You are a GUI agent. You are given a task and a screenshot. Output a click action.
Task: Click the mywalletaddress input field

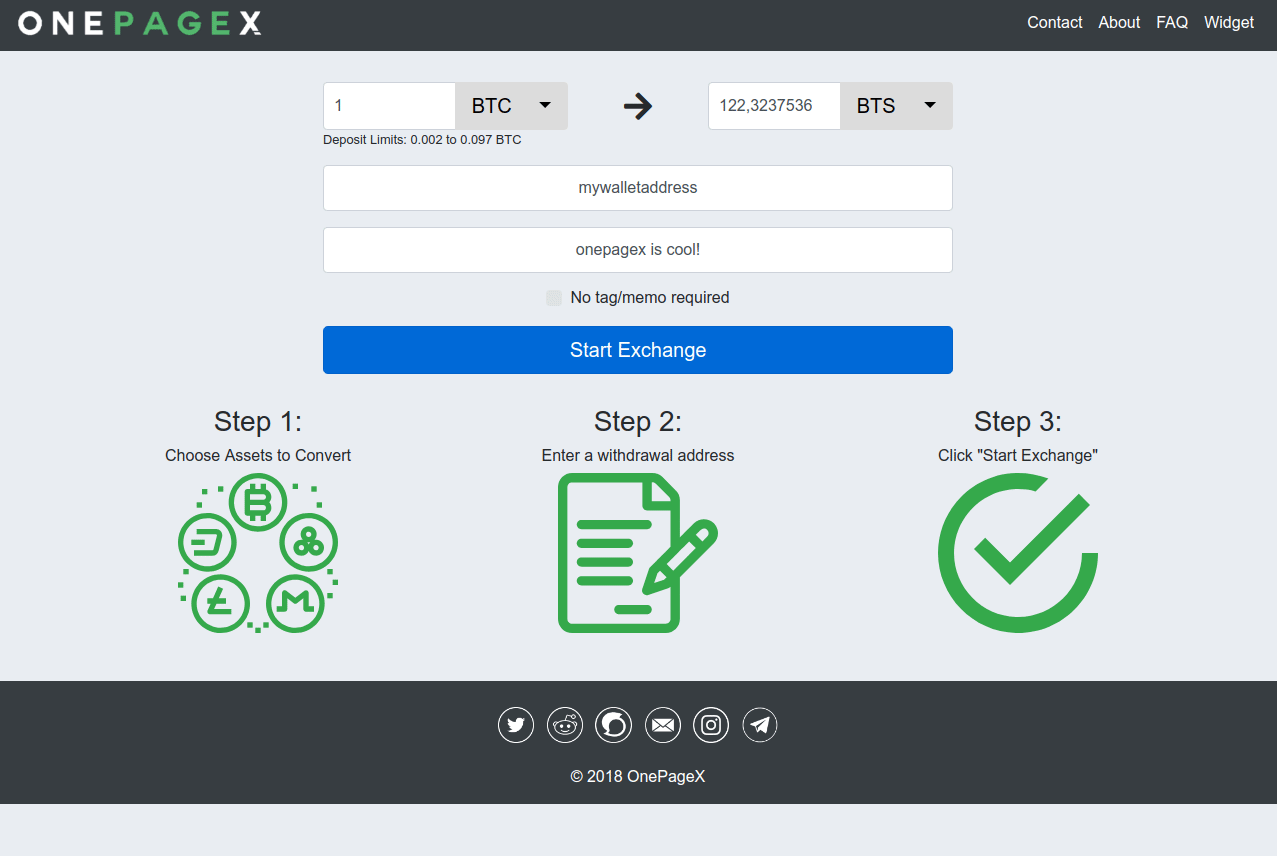tap(638, 188)
